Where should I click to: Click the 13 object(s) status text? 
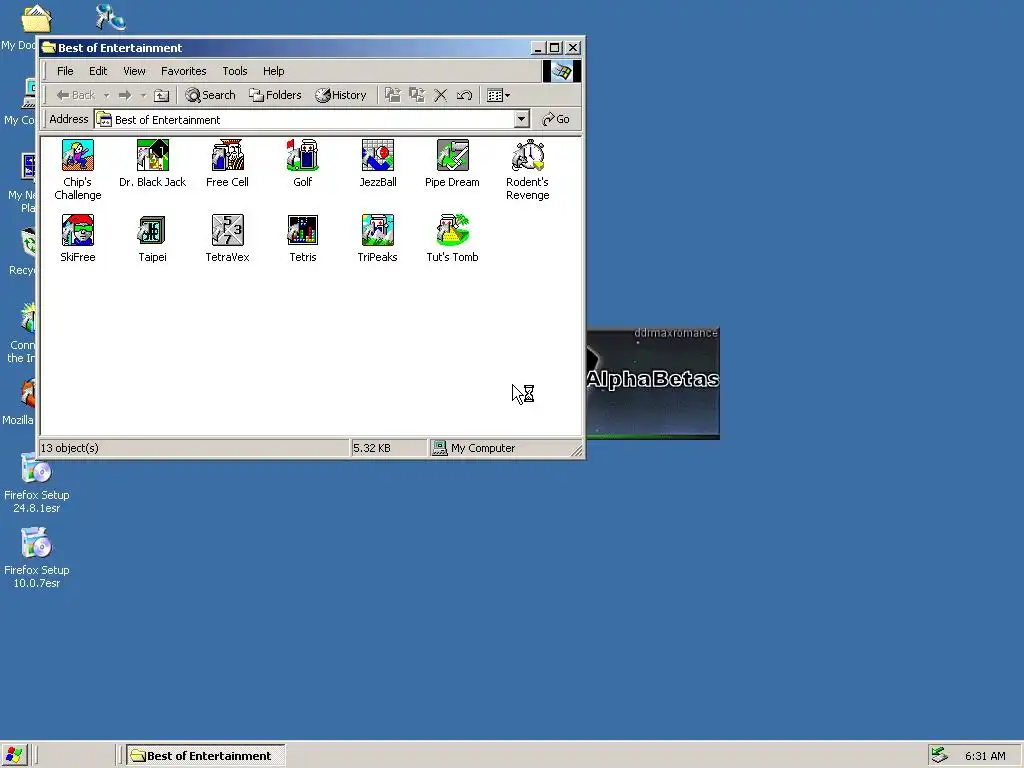(70, 448)
